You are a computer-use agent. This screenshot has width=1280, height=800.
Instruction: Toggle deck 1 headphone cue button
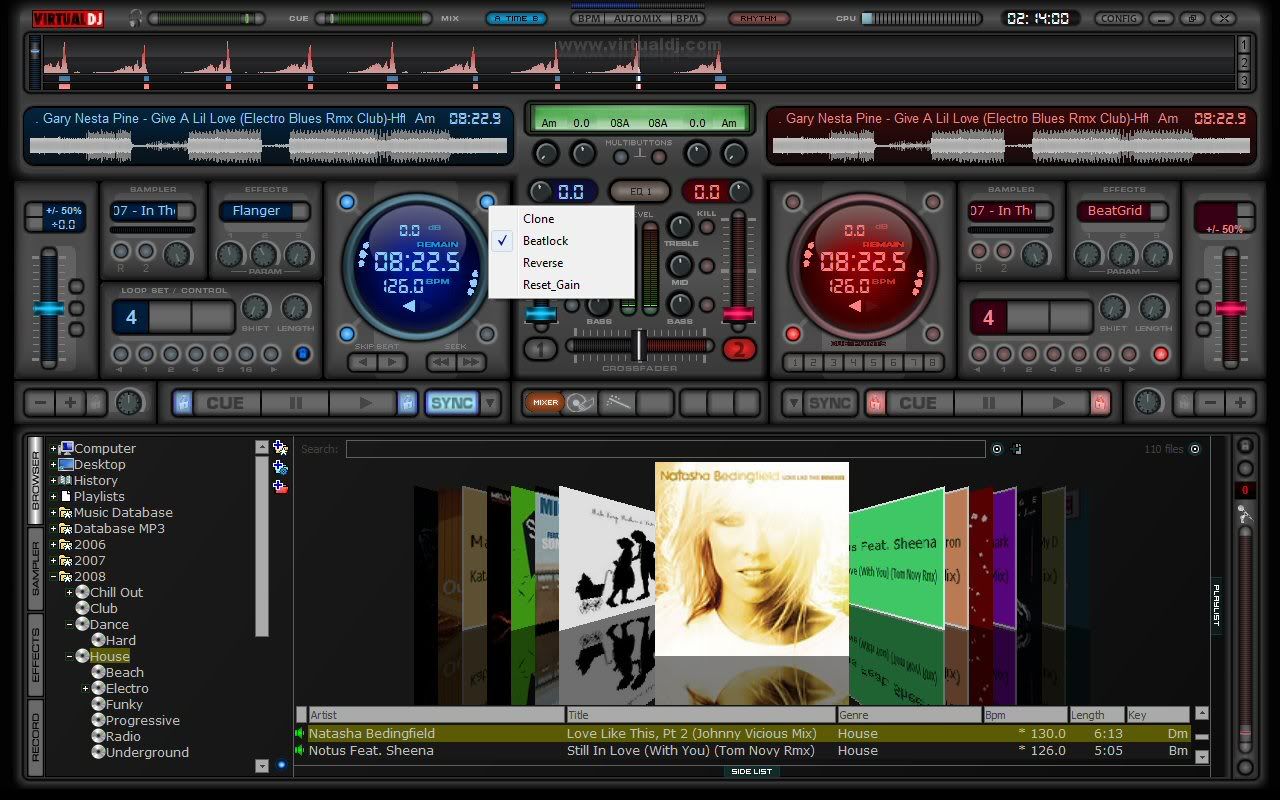[540, 349]
